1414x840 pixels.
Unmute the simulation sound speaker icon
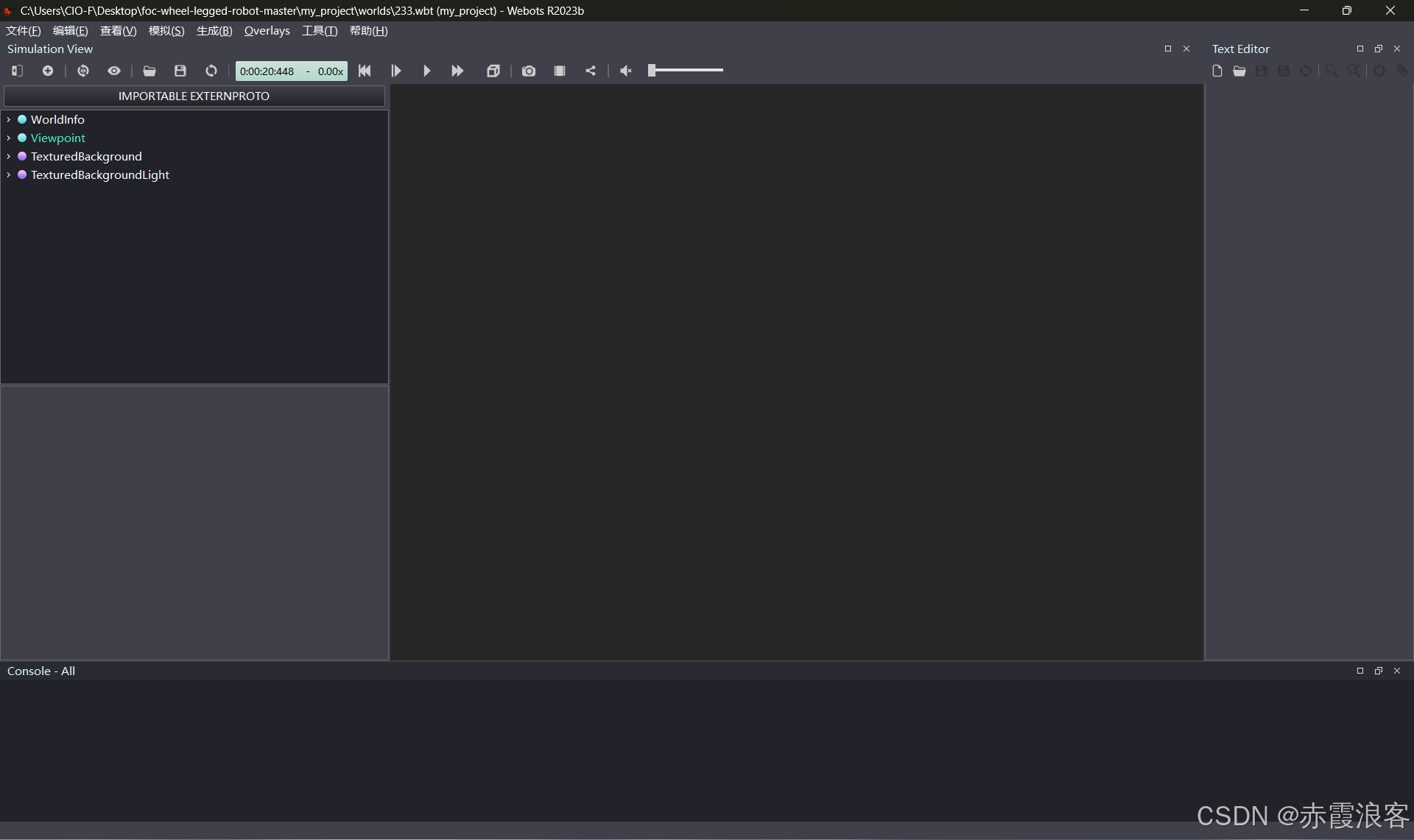click(626, 71)
